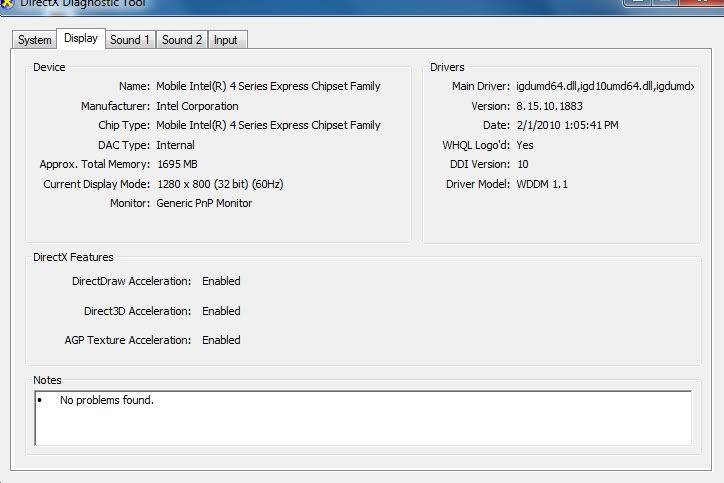This screenshot has width=724, height=483.
Task: Click the 1695 MB total memory value
Action: tap(177, 164)
